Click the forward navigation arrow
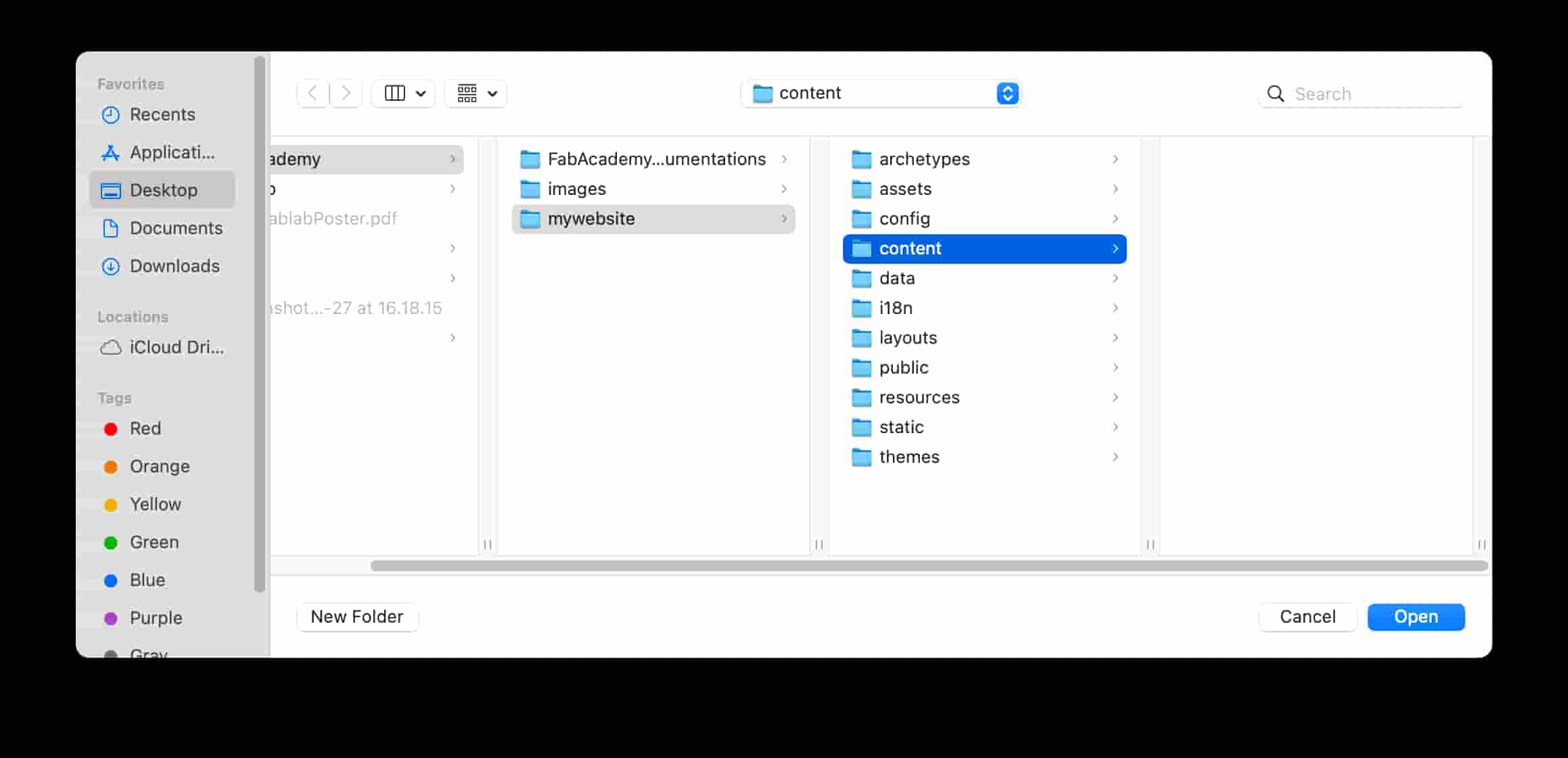Image resolution: width=1568 pixels, height=758 pixels. tap(346, 93)
